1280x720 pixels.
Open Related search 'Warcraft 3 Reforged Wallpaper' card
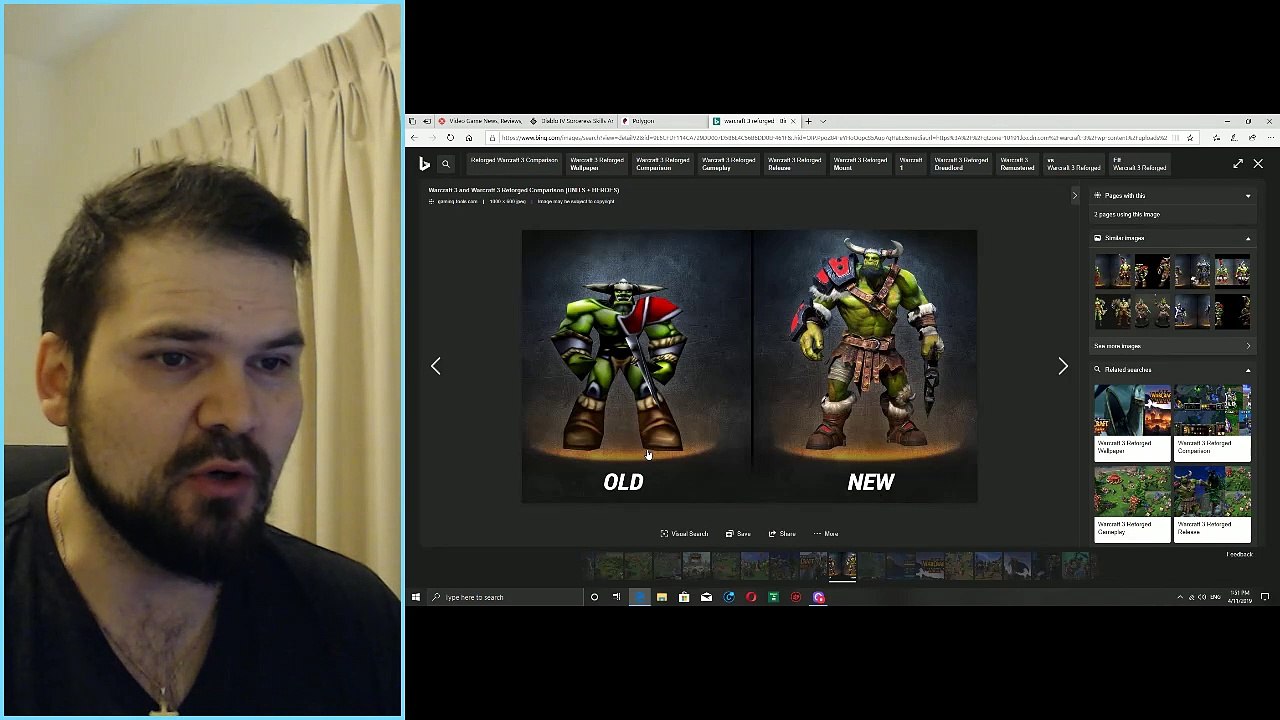(1132, 423)
